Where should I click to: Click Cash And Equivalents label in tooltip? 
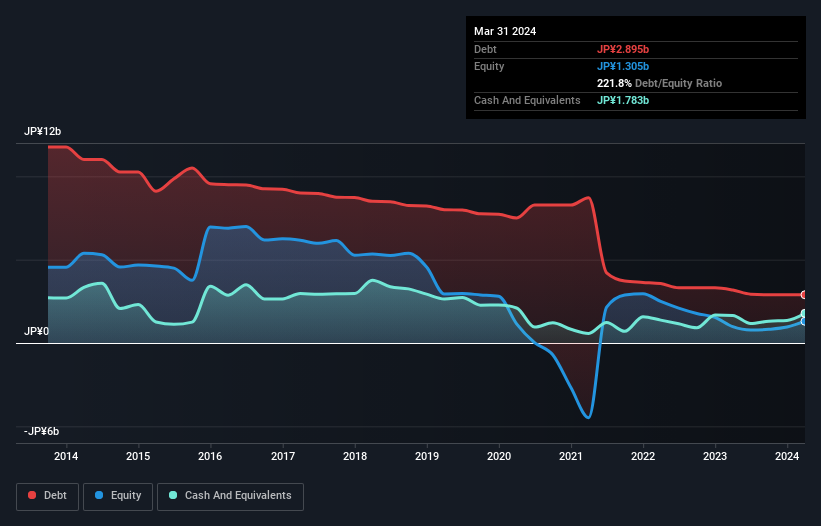tap(527, 100)
